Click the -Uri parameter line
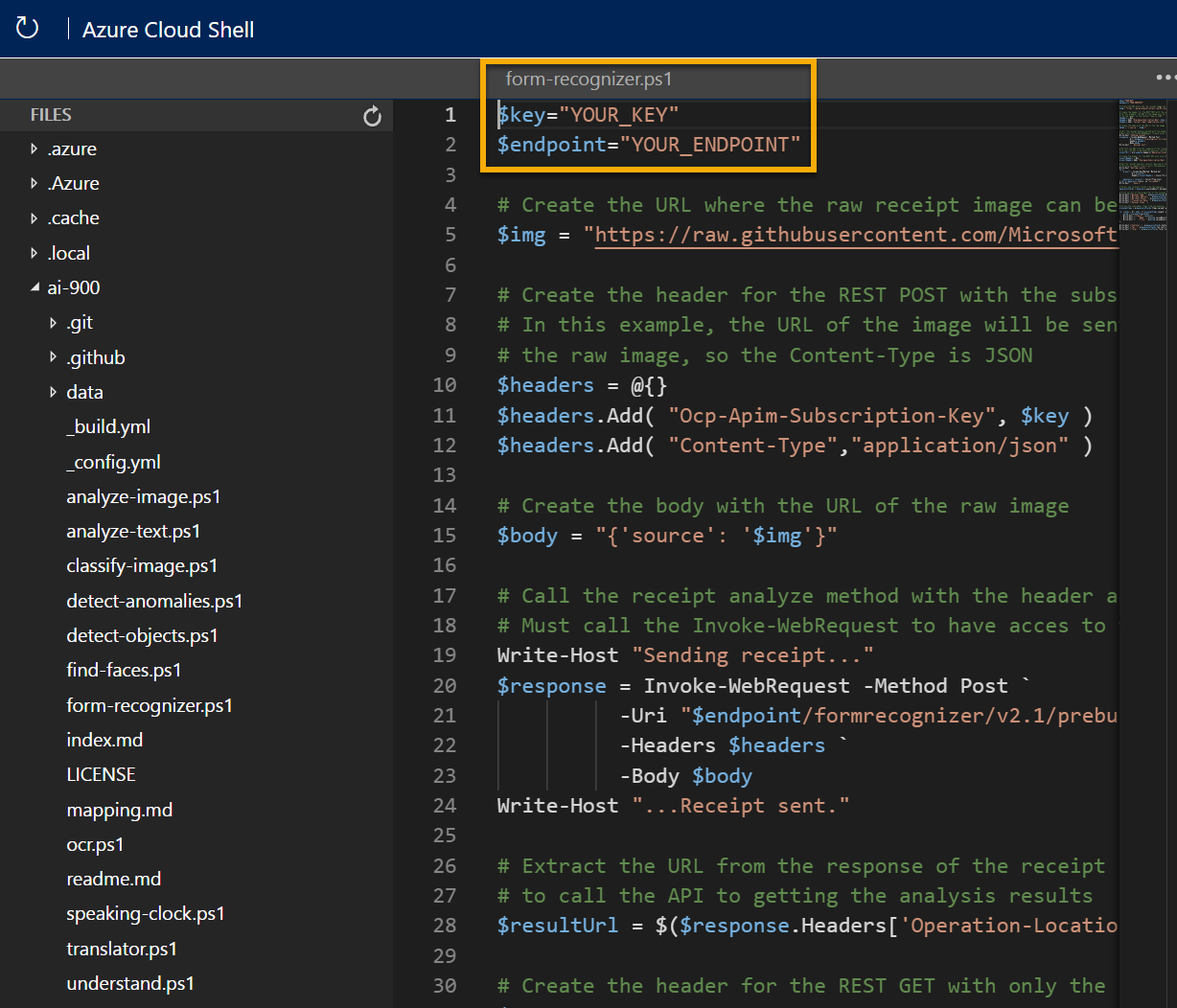The width and height of the screenshot is (1177, 1008). pyautogui.click(x=868, y=716)
